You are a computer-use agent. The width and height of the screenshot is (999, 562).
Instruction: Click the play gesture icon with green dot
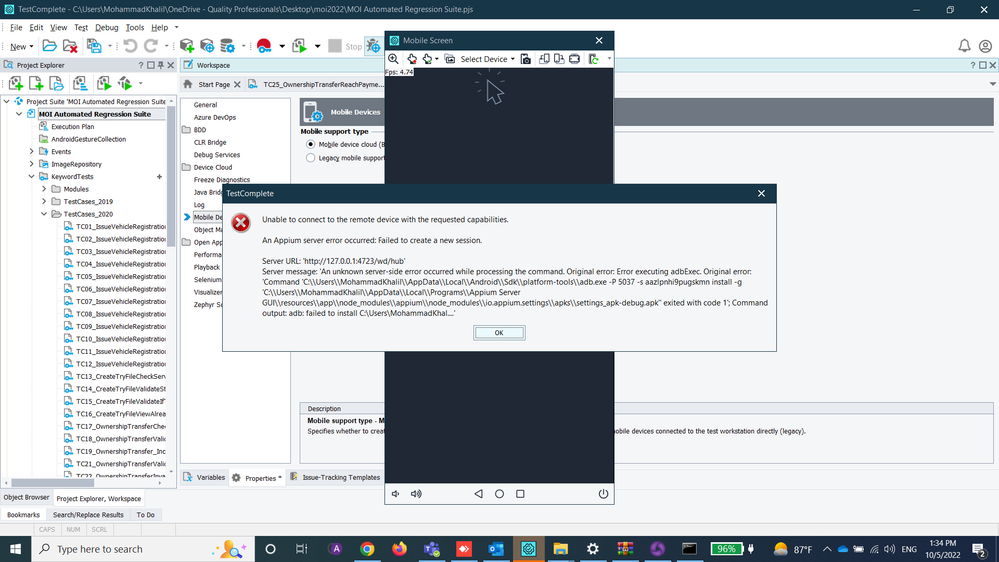427,59
